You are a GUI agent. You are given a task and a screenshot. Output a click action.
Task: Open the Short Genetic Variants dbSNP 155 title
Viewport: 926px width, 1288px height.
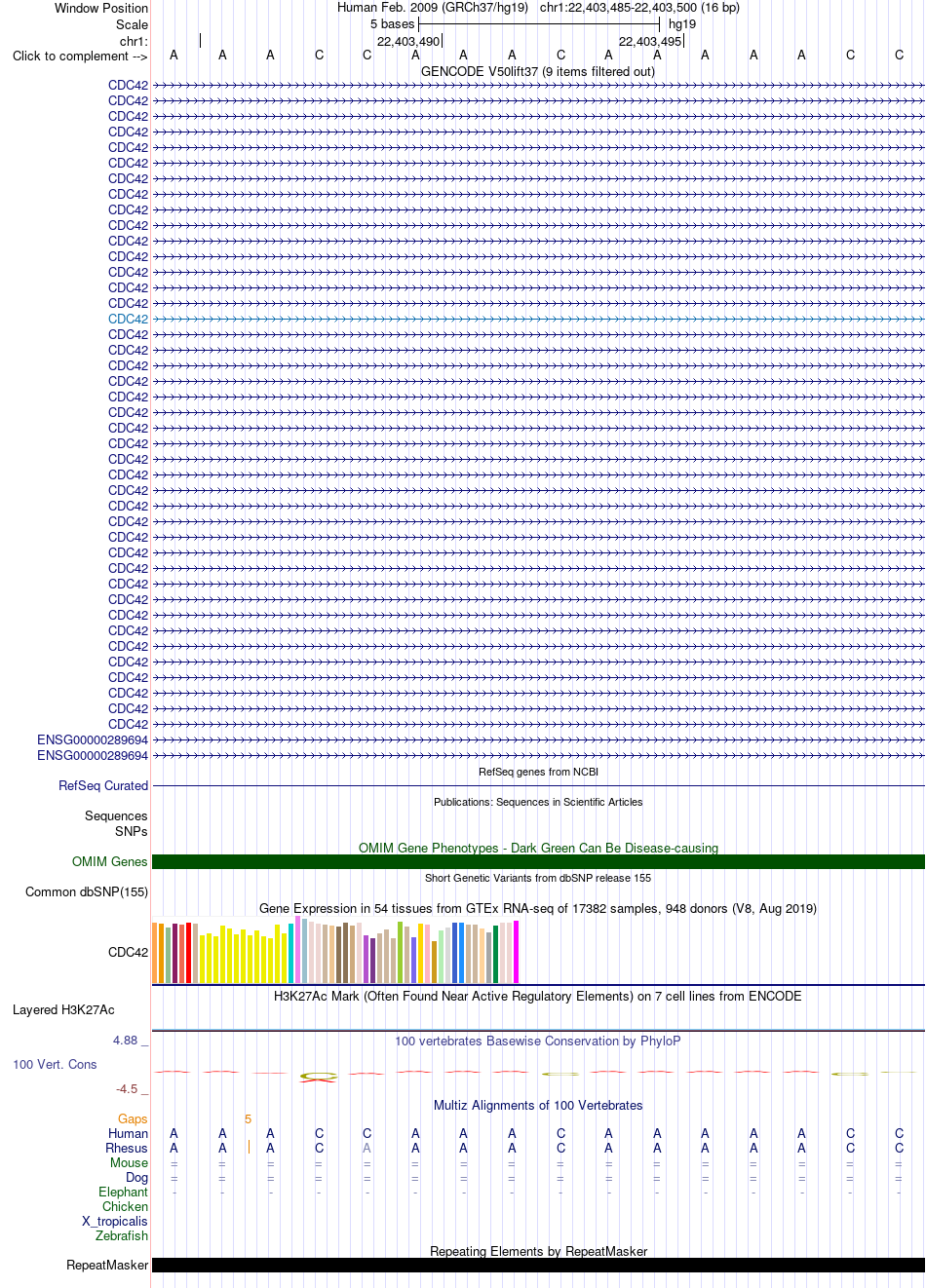[x=538, y=878]
